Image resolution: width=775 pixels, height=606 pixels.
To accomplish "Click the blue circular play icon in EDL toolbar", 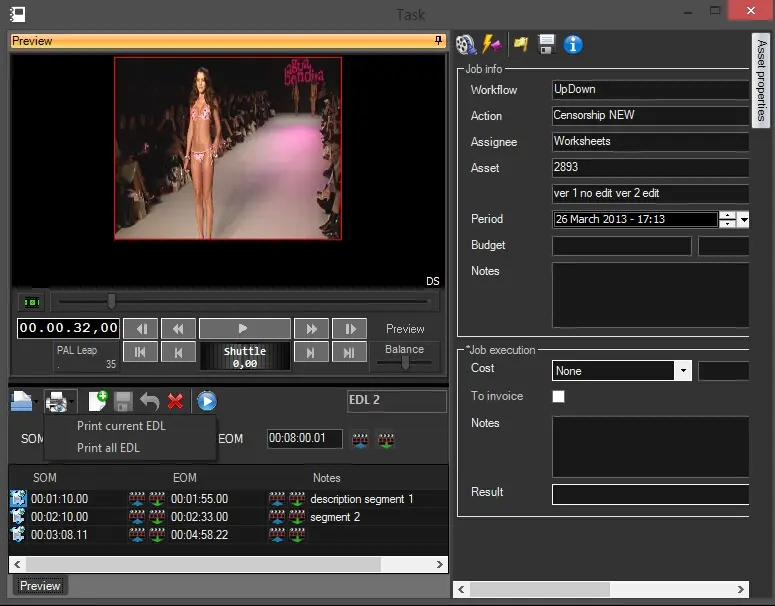I will pos(206,401).
